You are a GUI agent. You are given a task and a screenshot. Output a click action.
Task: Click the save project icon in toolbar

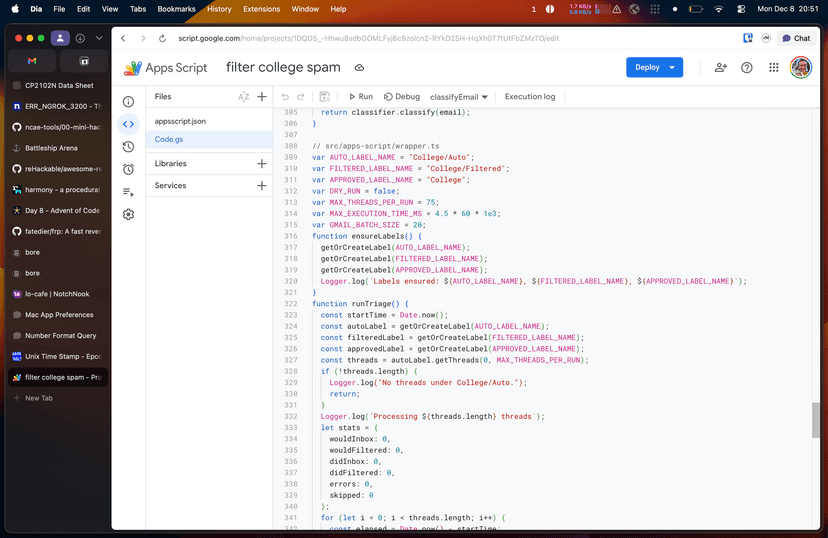(x=324, y=97)
